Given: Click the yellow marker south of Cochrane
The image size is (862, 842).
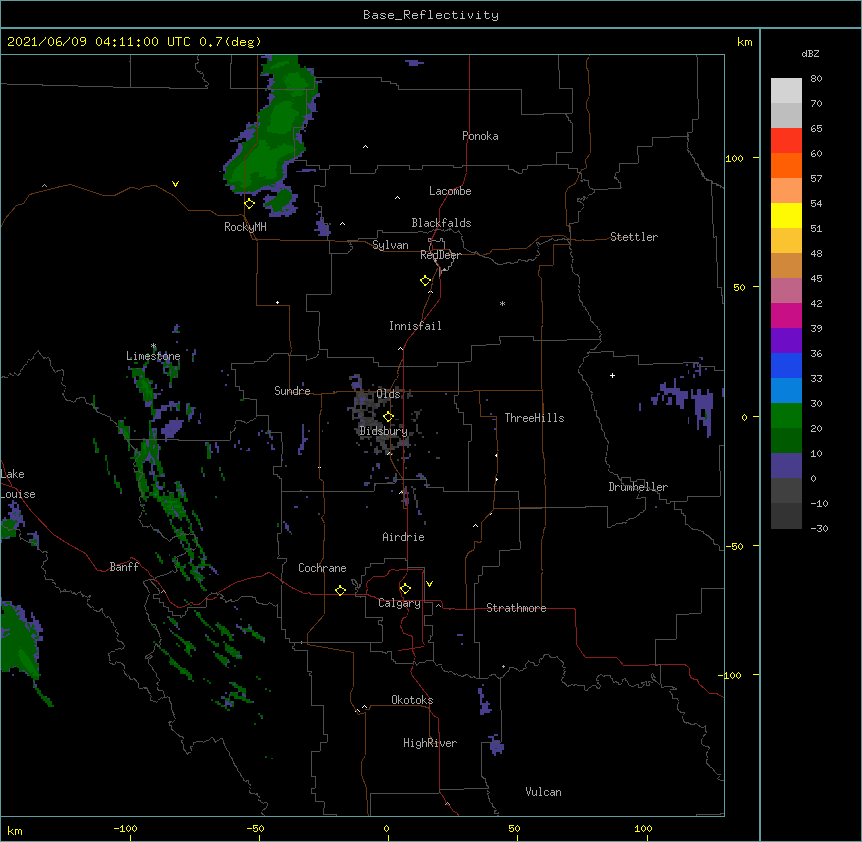Looking at the screenshot, I should point(340,590).
